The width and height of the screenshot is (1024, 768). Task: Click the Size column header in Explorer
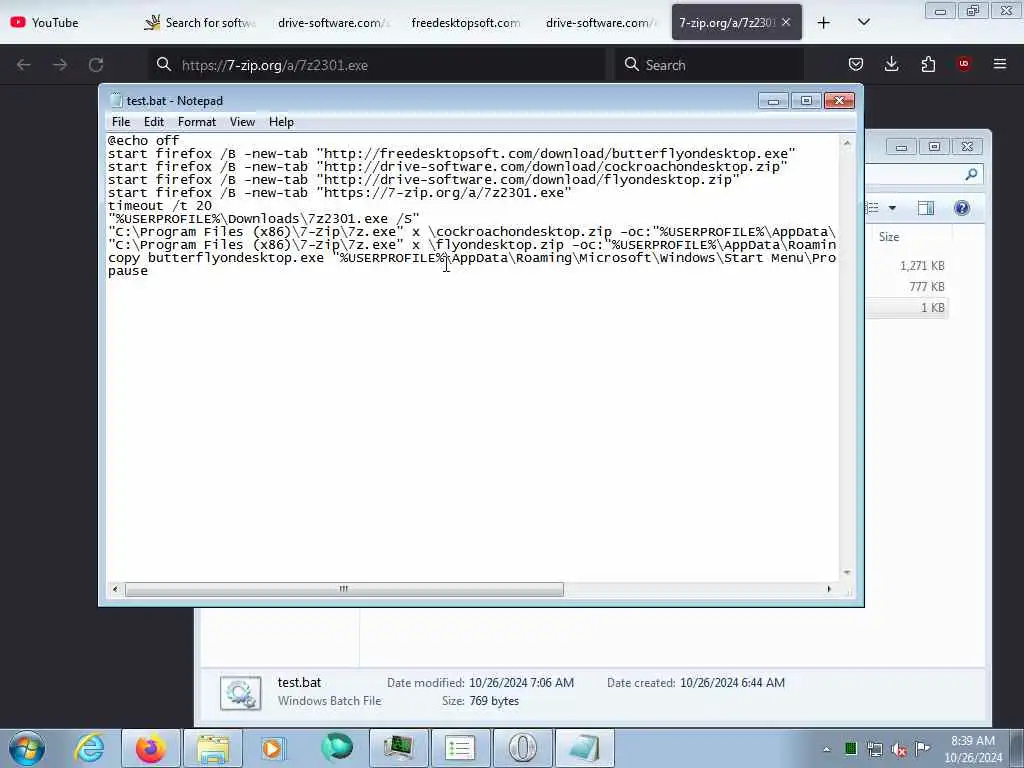[x=889, y=236]
